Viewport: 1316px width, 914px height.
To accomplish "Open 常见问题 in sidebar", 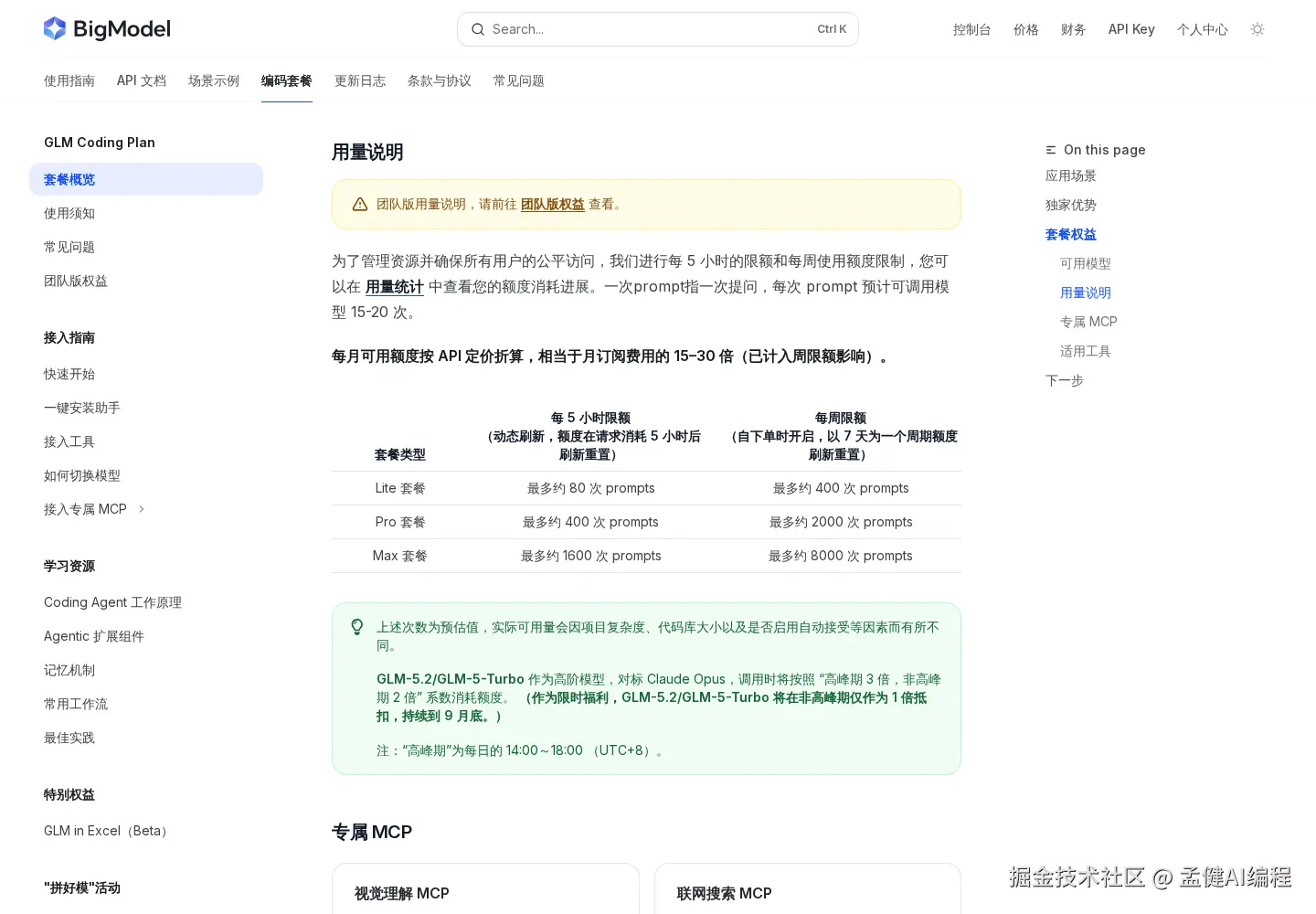I will pos(146,247).
